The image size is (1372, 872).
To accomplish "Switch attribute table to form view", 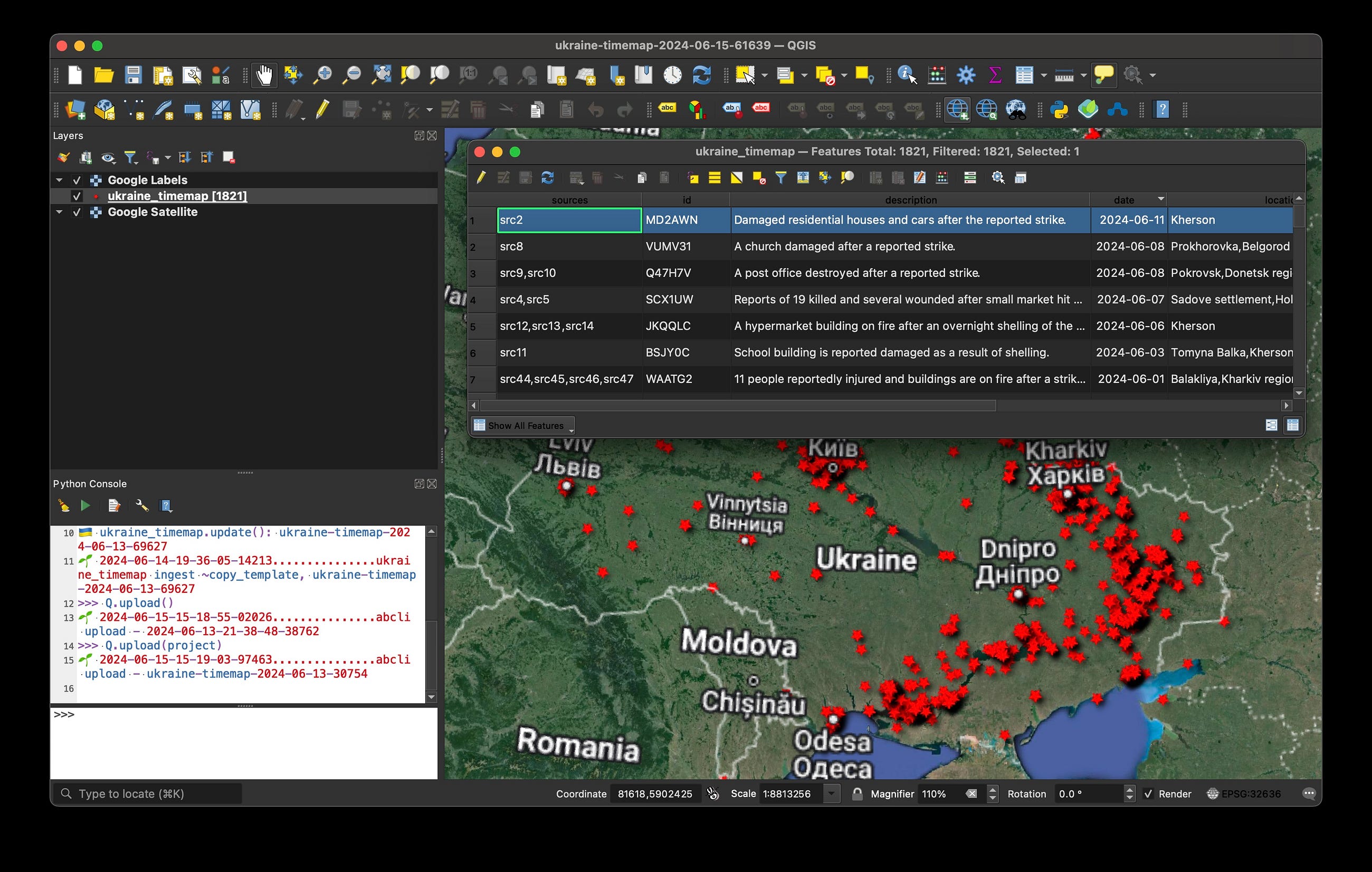I will [x=1271, y=425].
